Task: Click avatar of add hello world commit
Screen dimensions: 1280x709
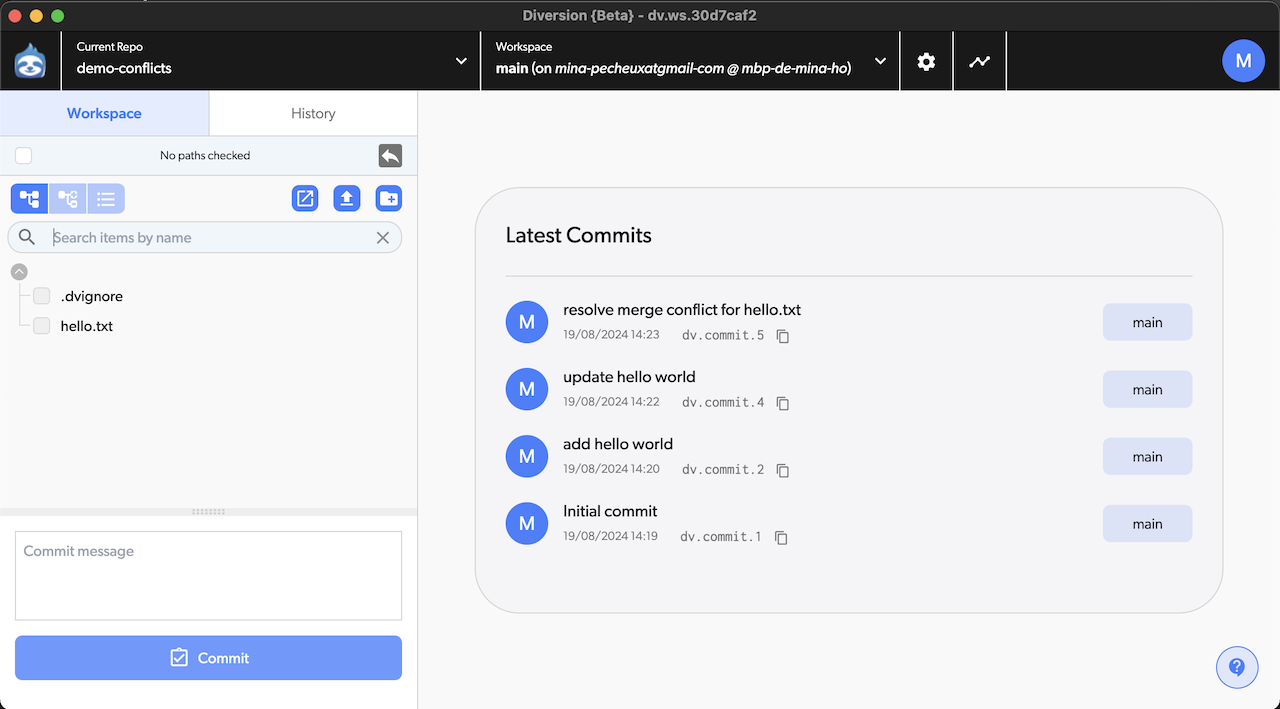Action: pos(527,456)
